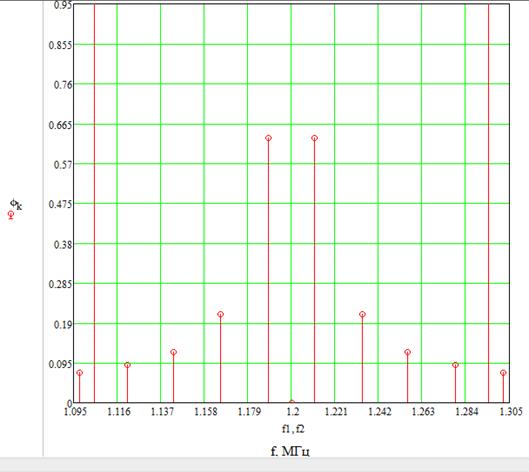Click the 0.21 stem marker right of center
The width and height of the screenshot is (529, 472).
pos(362,314)
